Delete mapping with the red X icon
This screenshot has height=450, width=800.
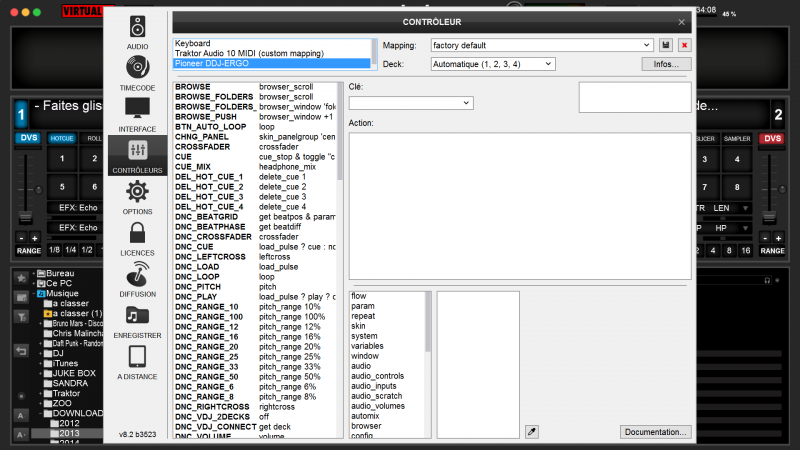click(x=684, y=45)
